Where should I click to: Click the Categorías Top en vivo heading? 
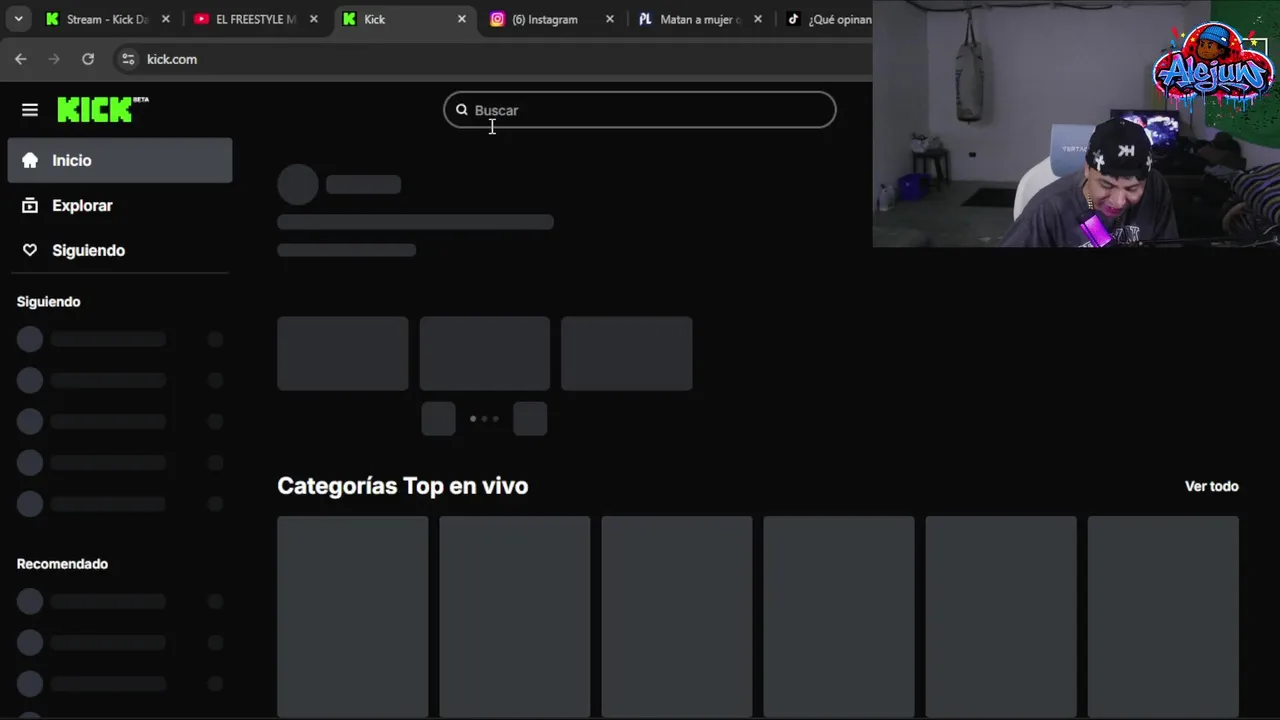(402, 486)
